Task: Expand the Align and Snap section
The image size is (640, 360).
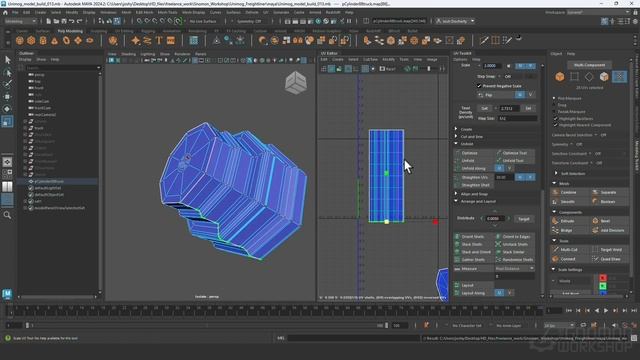Action: pos(456,193)
